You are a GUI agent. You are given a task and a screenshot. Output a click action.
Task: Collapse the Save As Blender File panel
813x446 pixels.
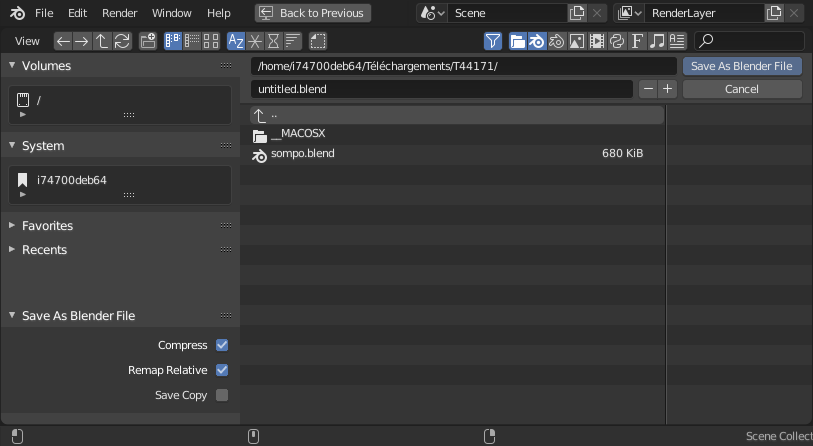[x=12, y=315]
